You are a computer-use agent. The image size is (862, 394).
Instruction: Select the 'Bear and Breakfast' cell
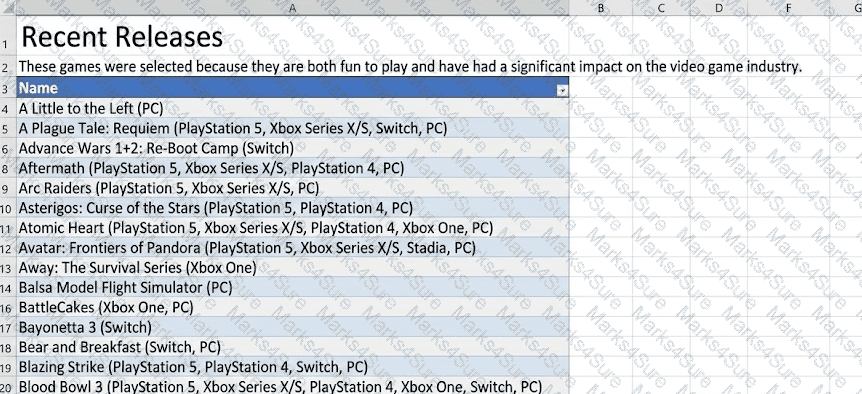point(292,347)
